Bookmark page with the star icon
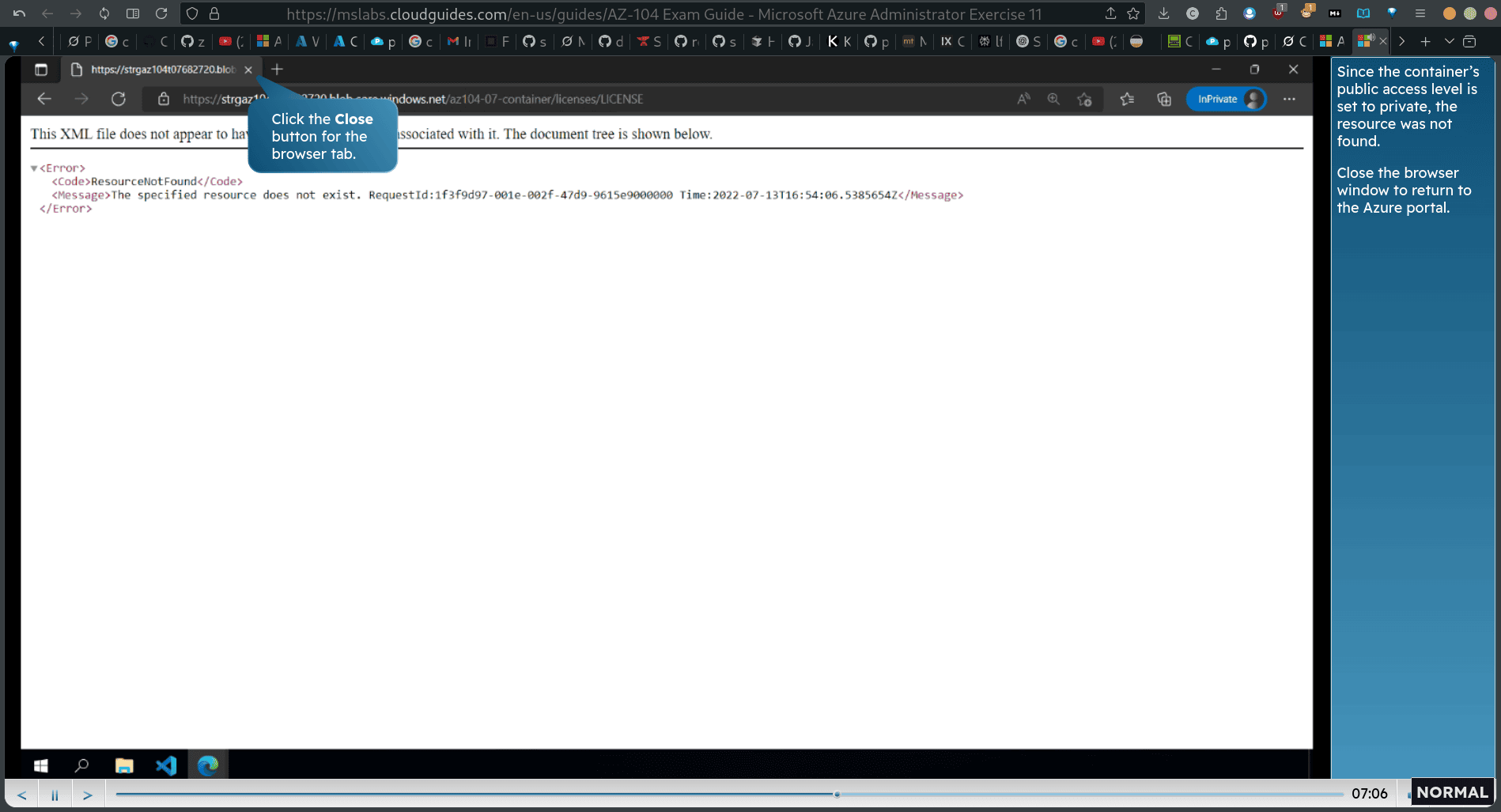This screenshot has height=812, width=1501. click(x=1133, y=13)
